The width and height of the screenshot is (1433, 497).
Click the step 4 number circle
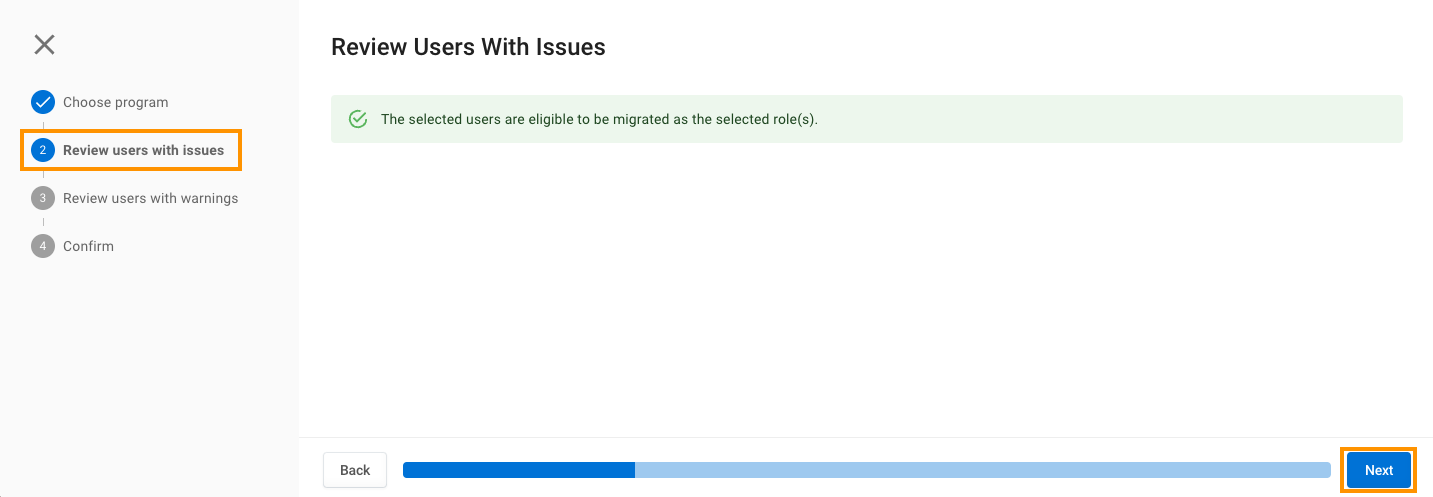[x=43, y=246]
